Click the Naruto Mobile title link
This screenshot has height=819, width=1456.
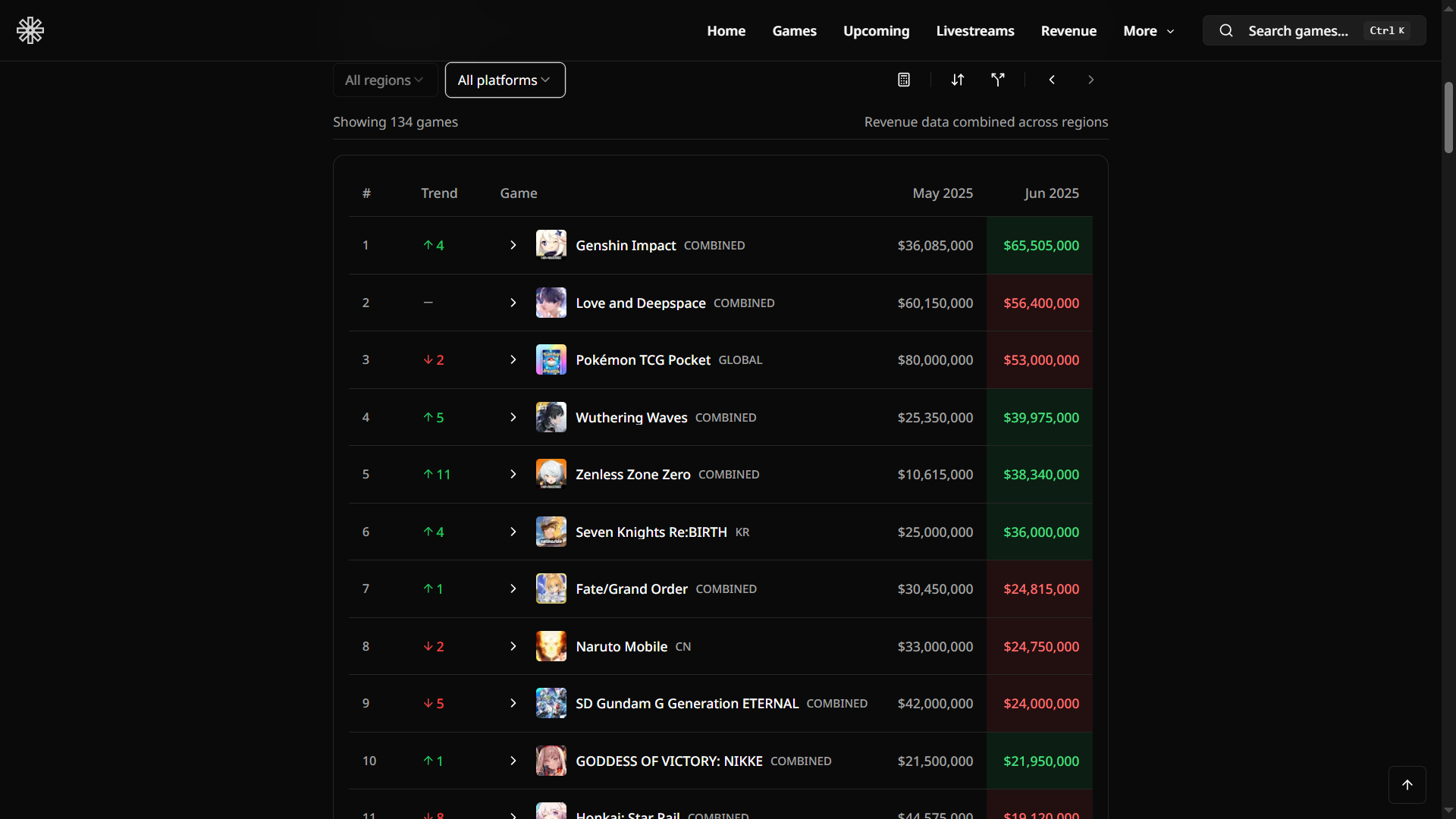coord(622,646)
